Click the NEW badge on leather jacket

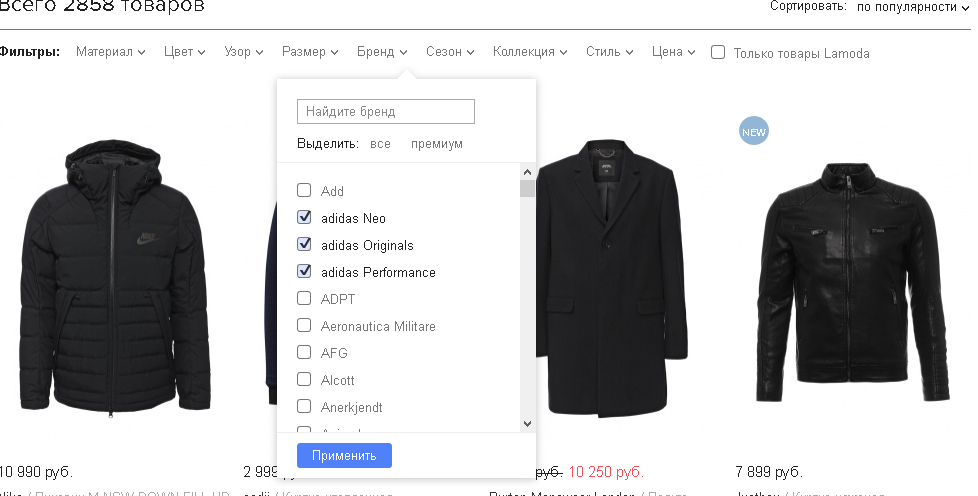pos(753,130)
